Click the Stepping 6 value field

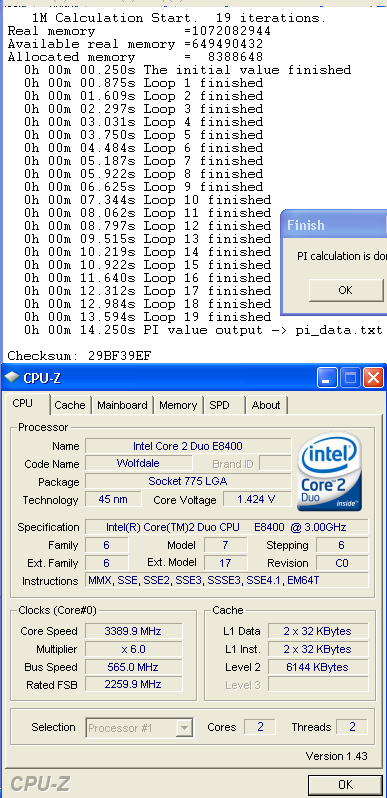point(342,545)
